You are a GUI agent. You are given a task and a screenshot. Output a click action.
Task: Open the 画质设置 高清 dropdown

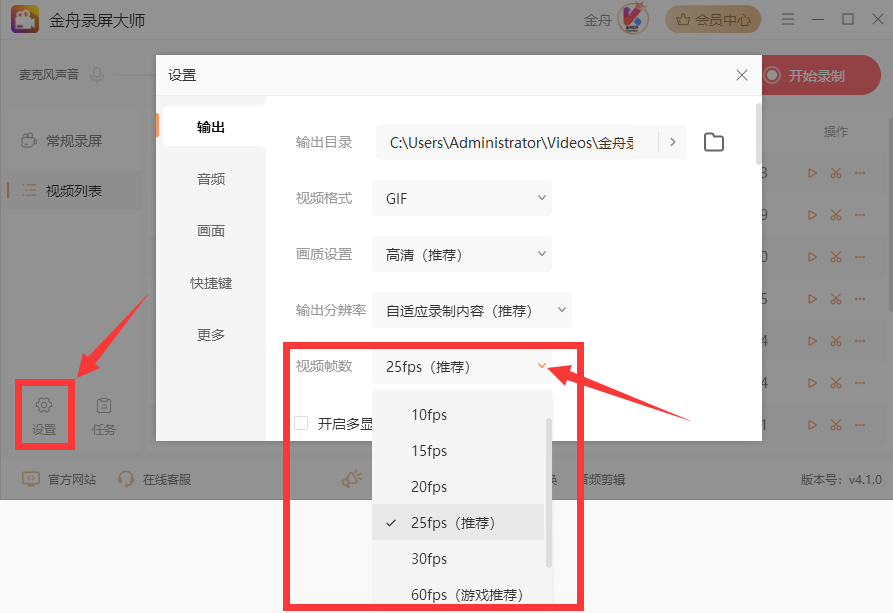(462, 254)
